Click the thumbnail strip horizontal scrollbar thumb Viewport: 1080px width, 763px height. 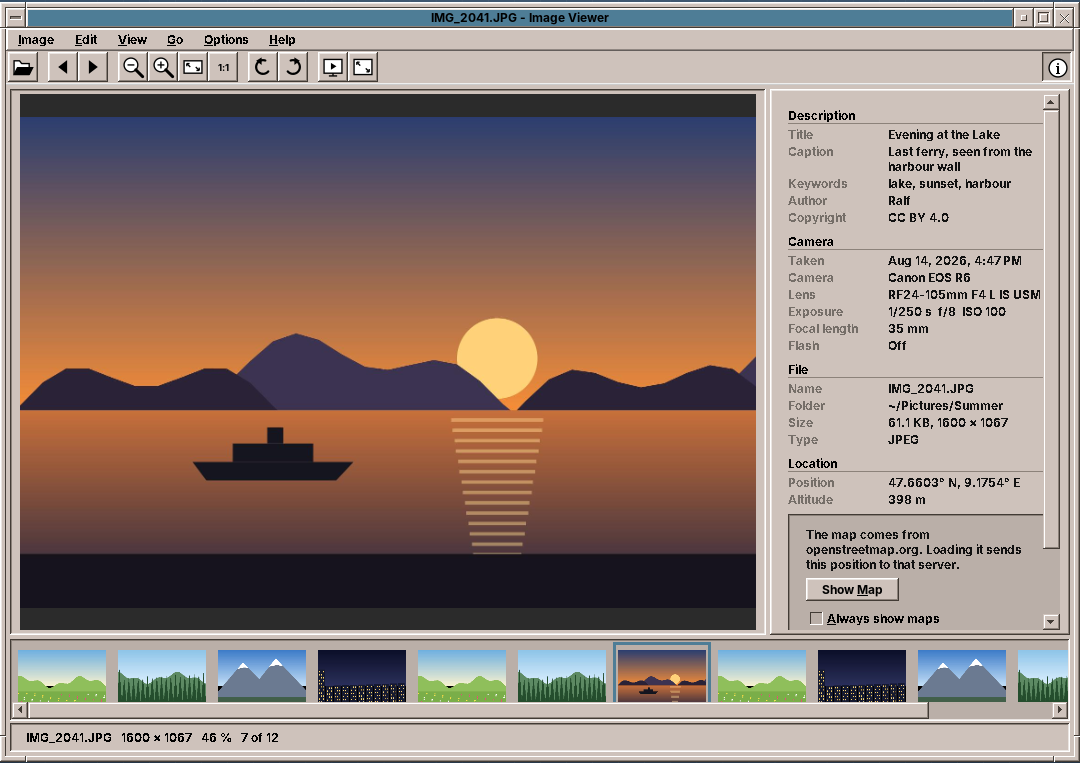[478, 709]
